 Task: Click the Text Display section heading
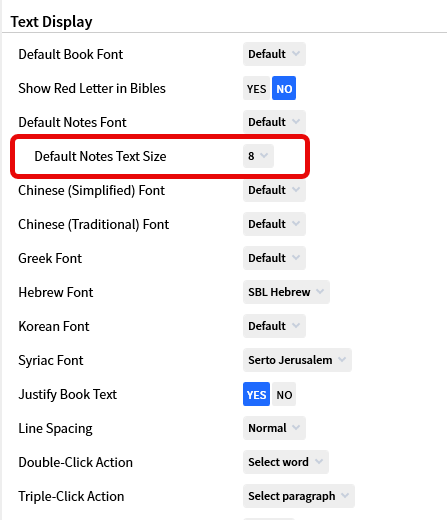point(51,22)
